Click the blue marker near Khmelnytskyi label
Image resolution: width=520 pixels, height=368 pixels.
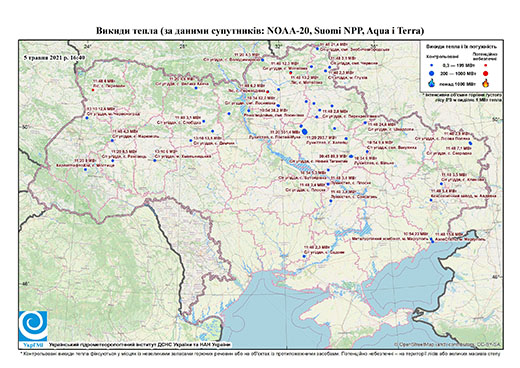[155, 160]
